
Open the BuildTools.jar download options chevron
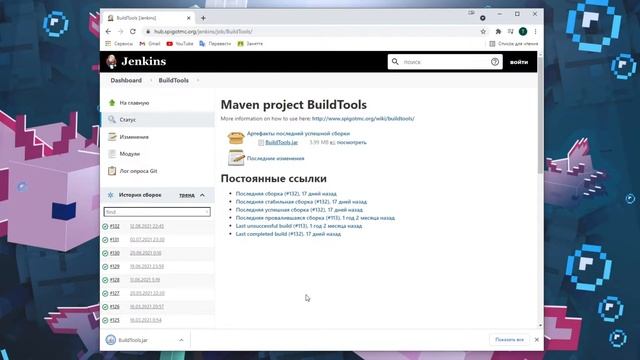(x=181, y=340)
